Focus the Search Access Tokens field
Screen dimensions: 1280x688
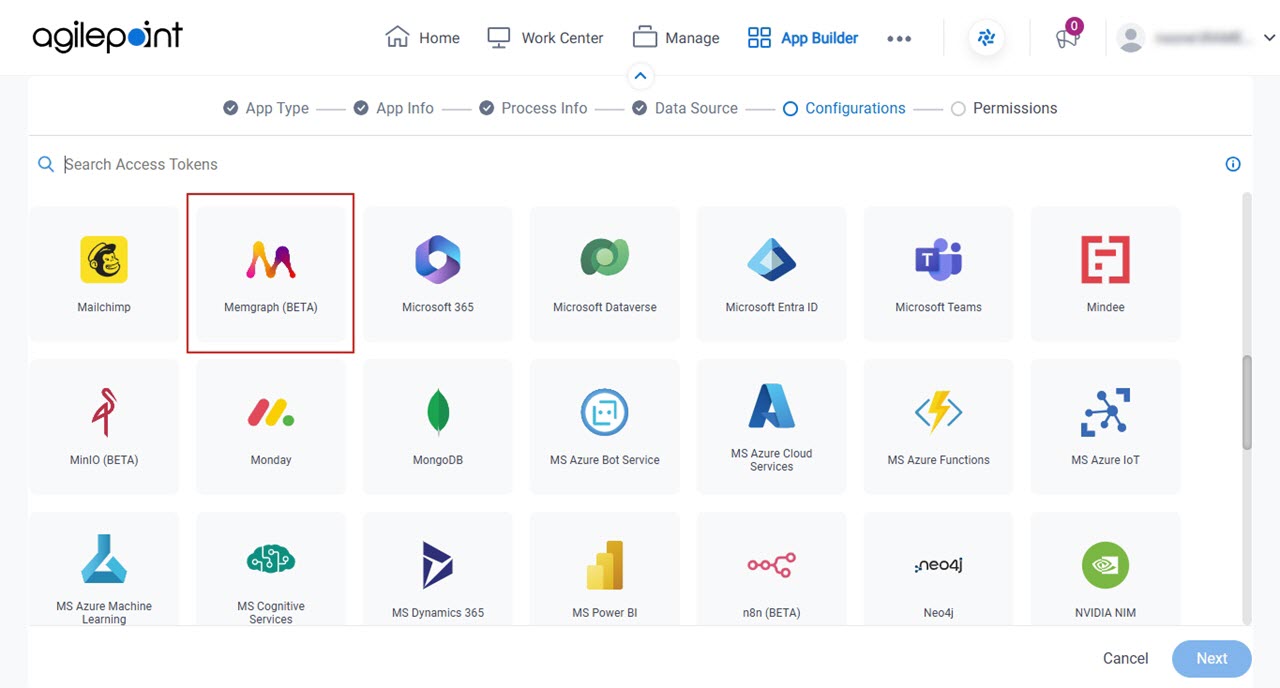coord(640,164)
